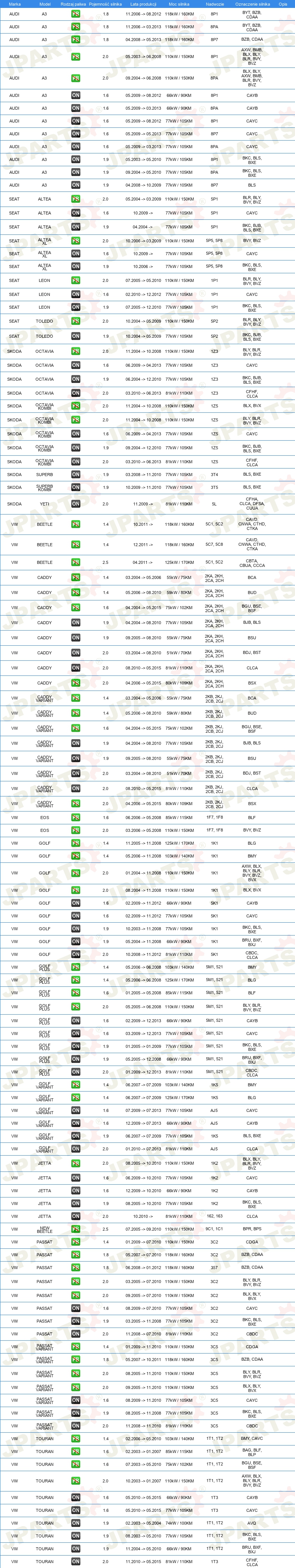The height and width of the screenshot is (1568, 295).
Task: Click diesel ON icon in Skoda Yeti row
Action: (x=75, y=504)
